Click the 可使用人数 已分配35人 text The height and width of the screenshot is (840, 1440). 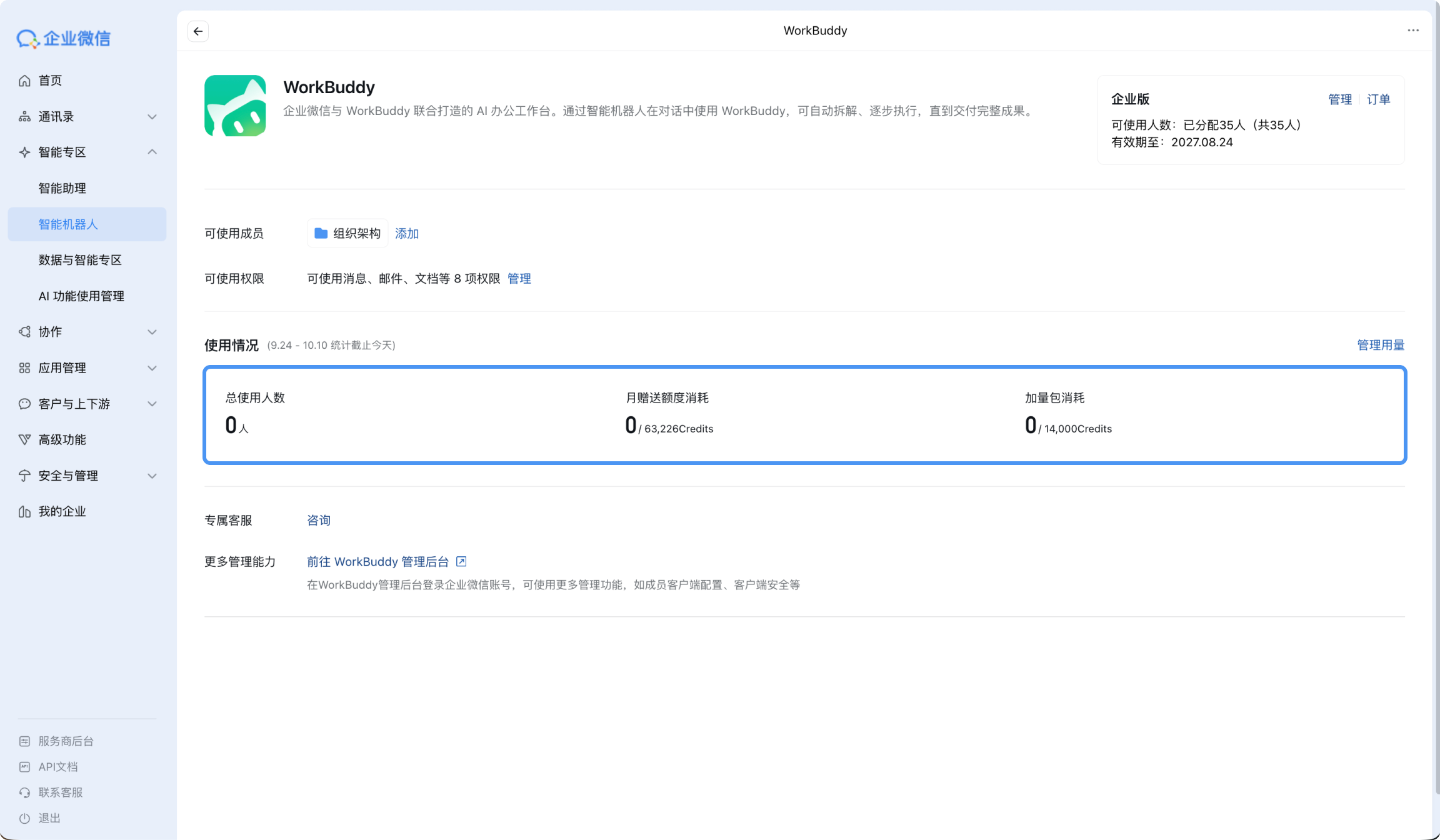pyautogui.click(x=1206, y=125)
